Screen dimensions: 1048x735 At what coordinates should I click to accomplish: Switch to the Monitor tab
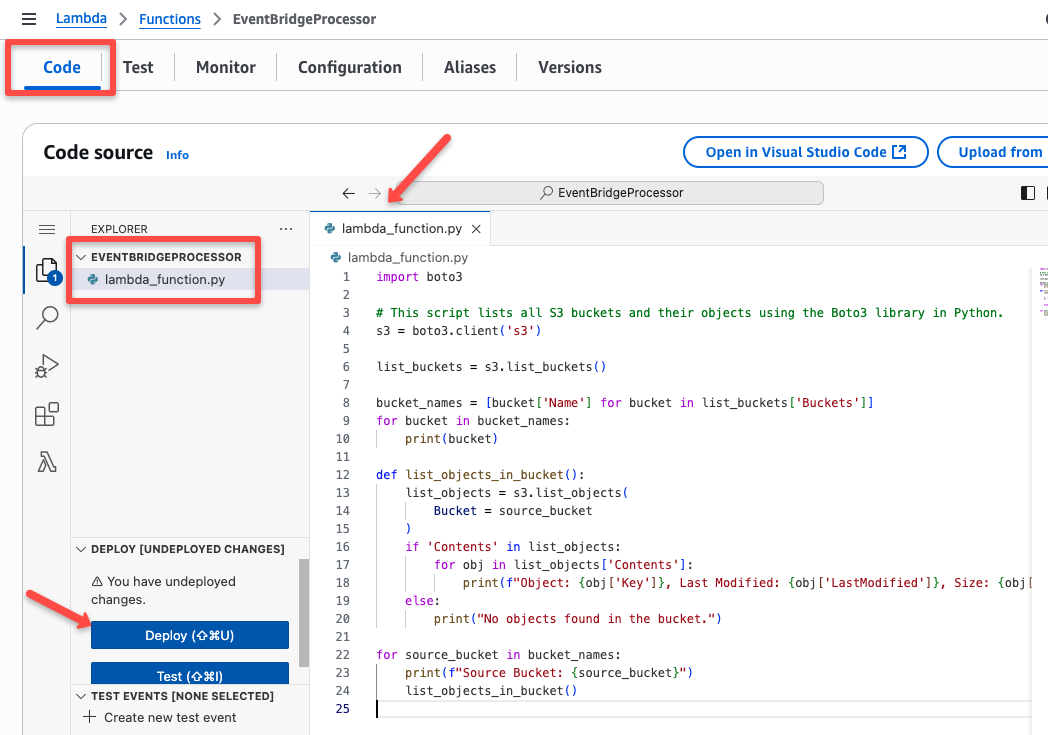point(225,67)
